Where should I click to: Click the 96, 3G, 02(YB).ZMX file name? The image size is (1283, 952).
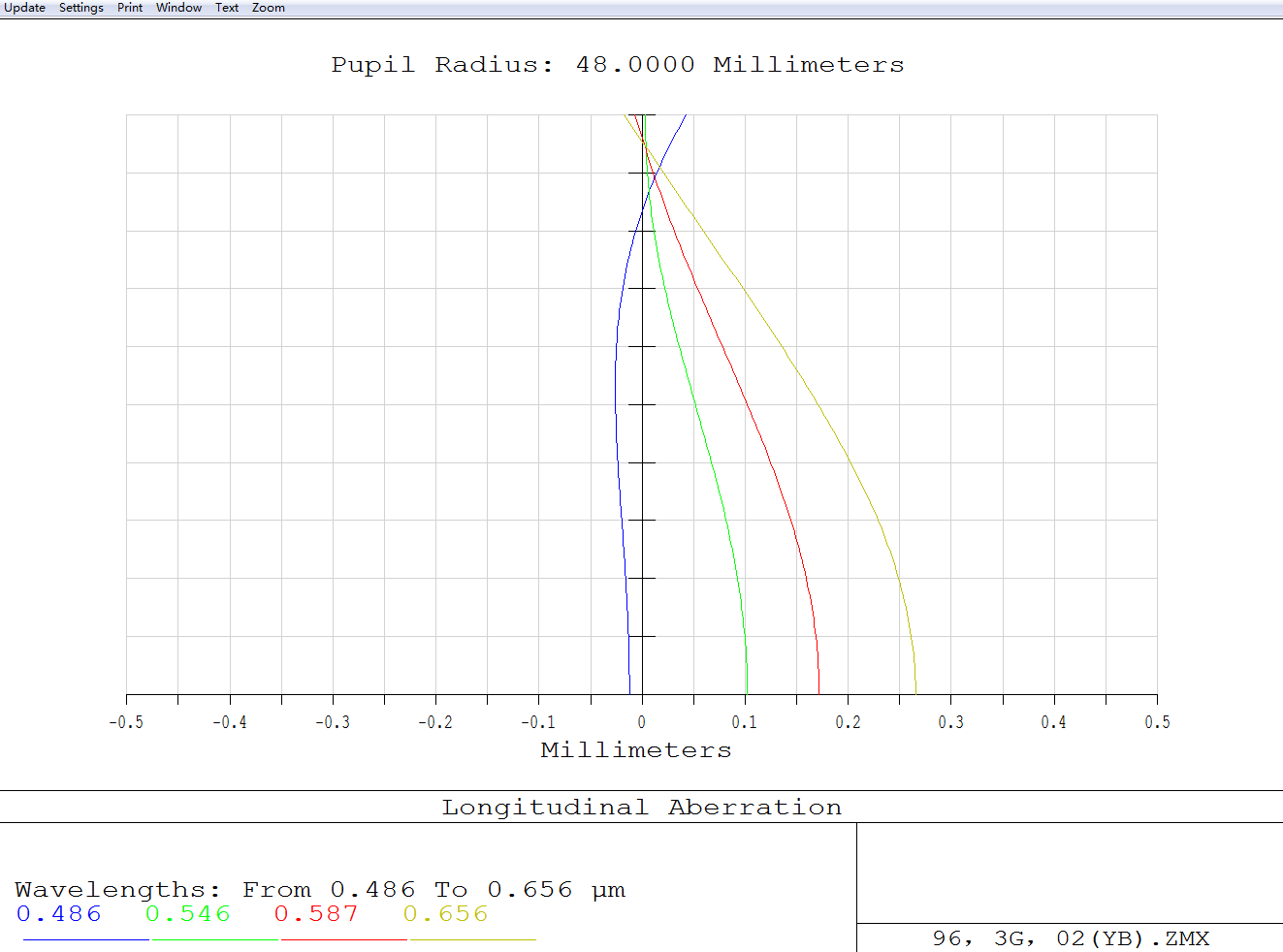pos(1071,938)
